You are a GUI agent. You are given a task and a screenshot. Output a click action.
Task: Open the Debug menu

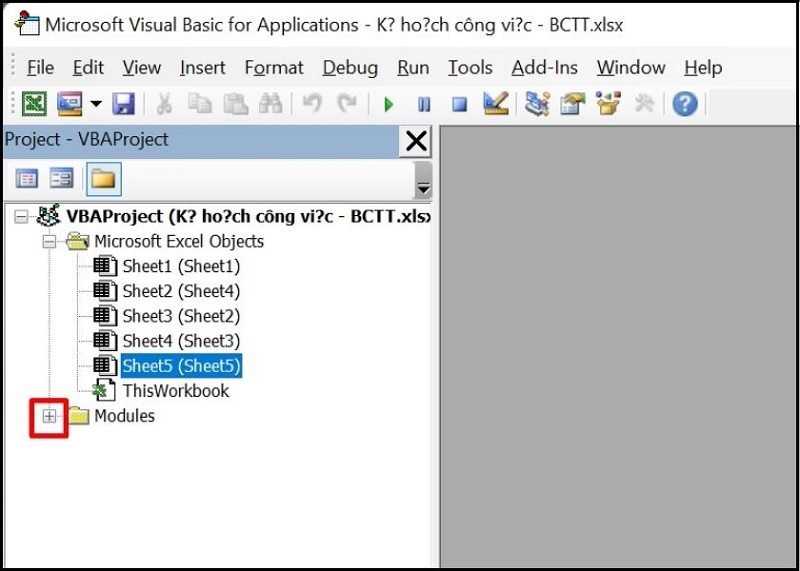(350, 68)
